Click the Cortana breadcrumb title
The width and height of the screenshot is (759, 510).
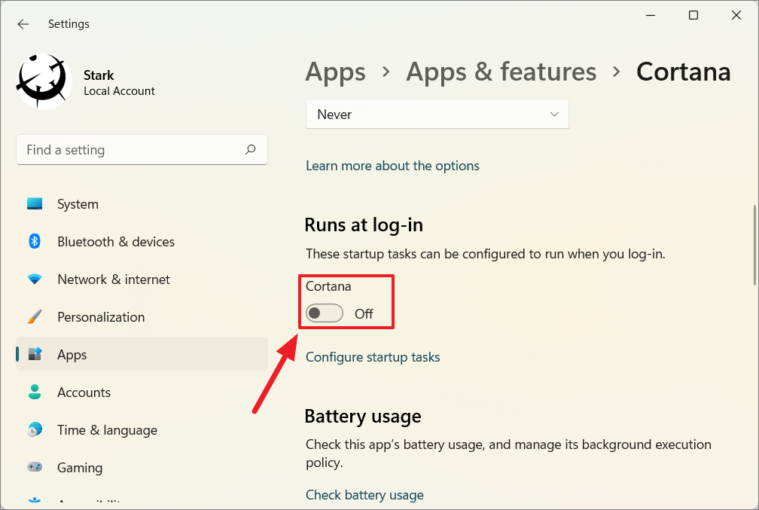click(683, 72)
